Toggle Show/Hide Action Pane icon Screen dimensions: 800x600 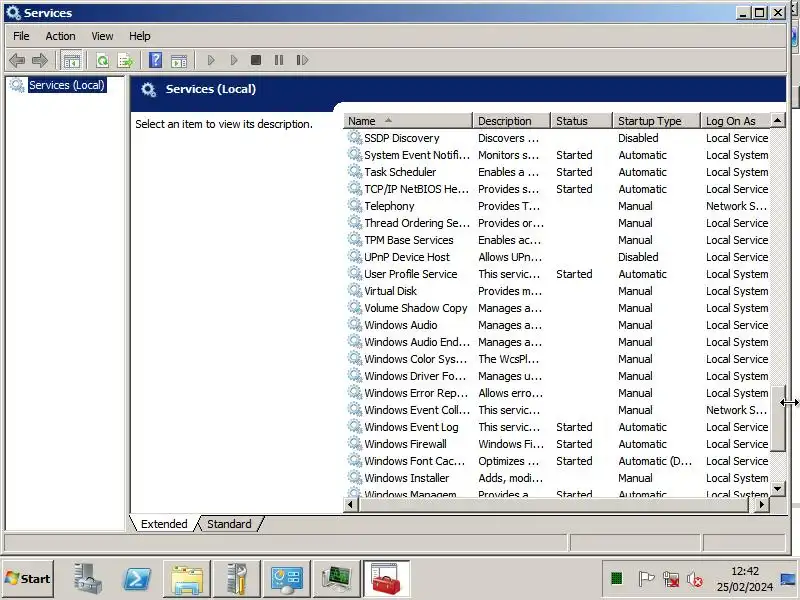click(179, 61)
